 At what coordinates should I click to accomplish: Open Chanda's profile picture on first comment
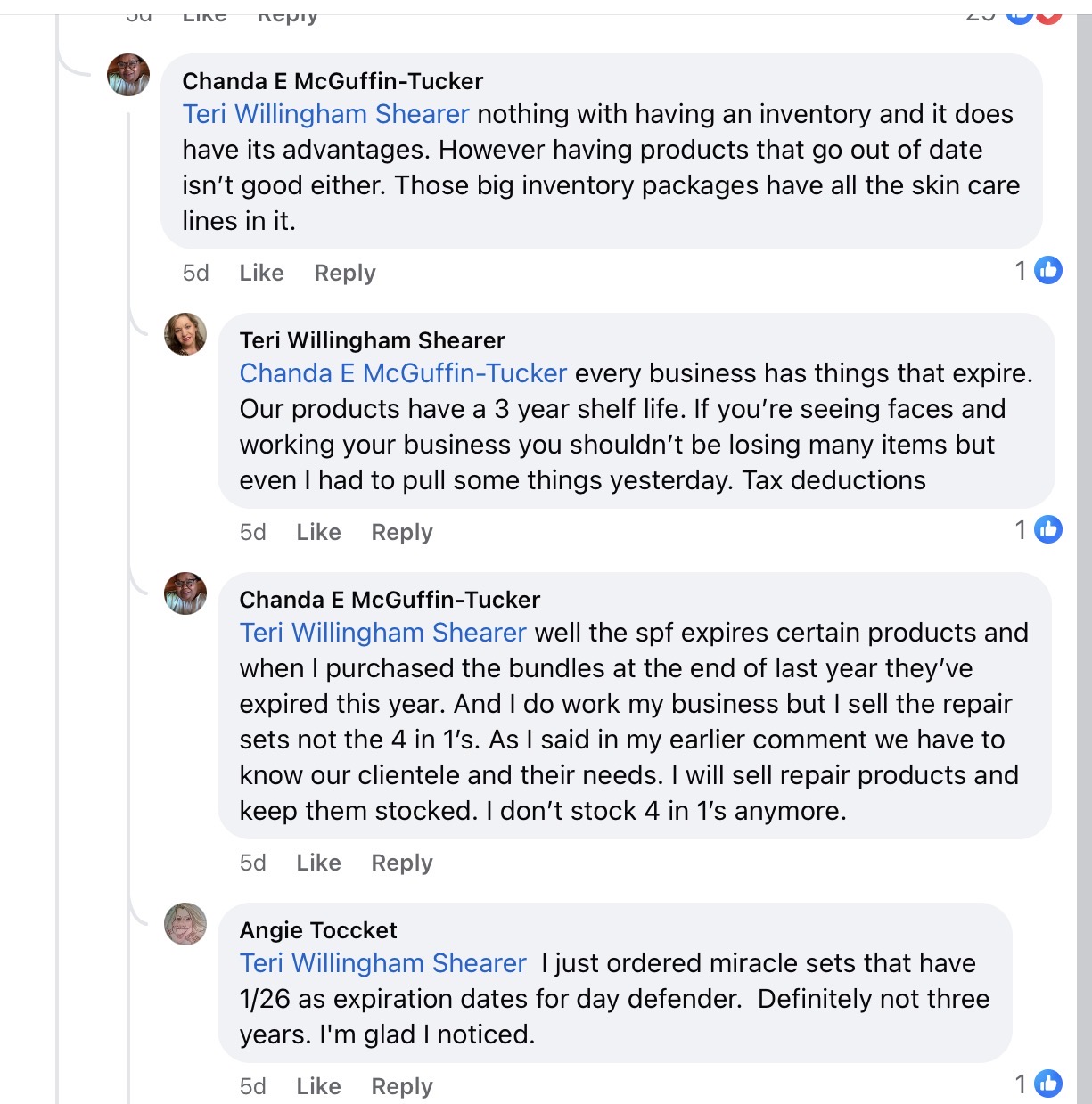click(x=128, y=75)
